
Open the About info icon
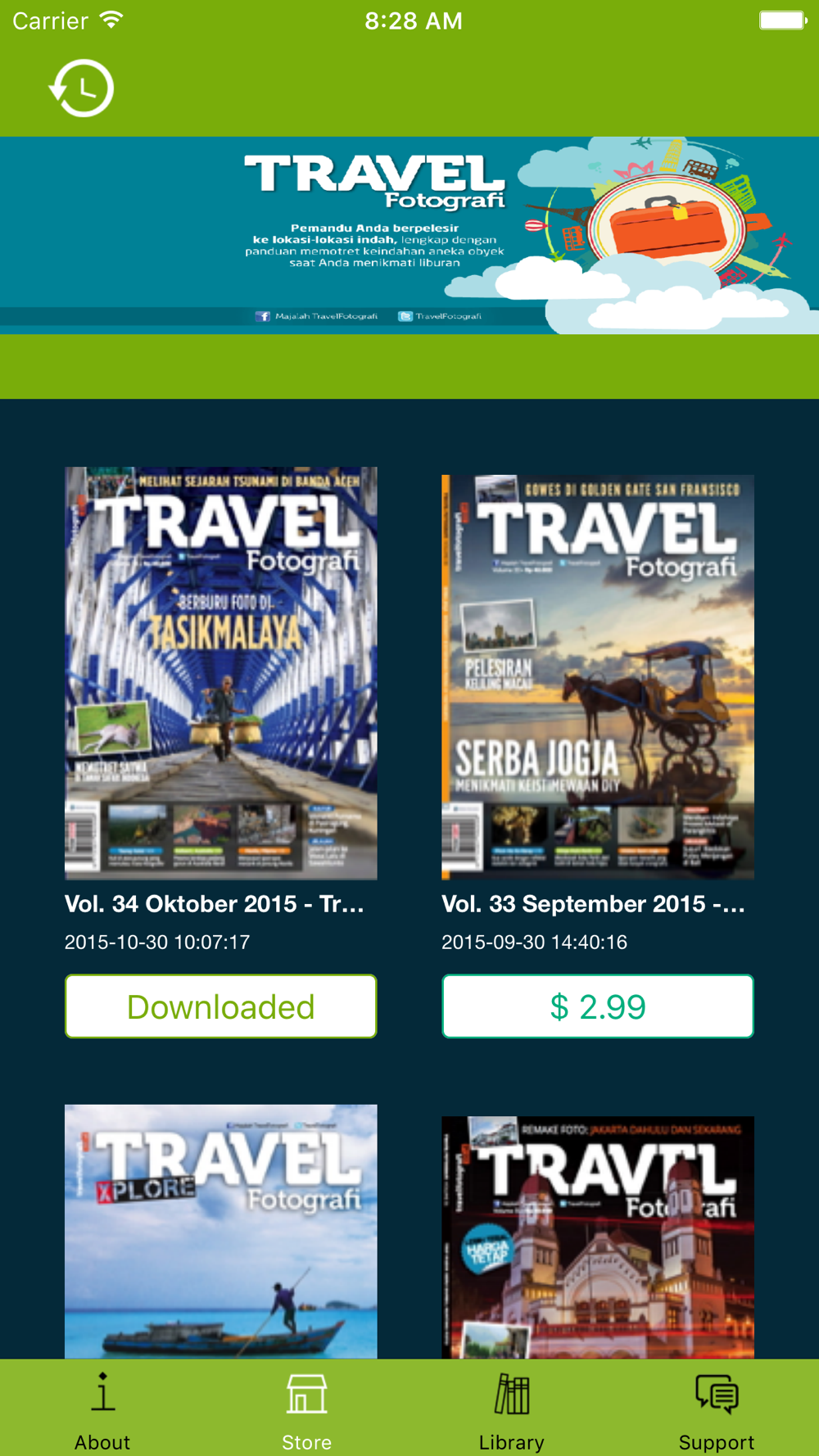102,1392
